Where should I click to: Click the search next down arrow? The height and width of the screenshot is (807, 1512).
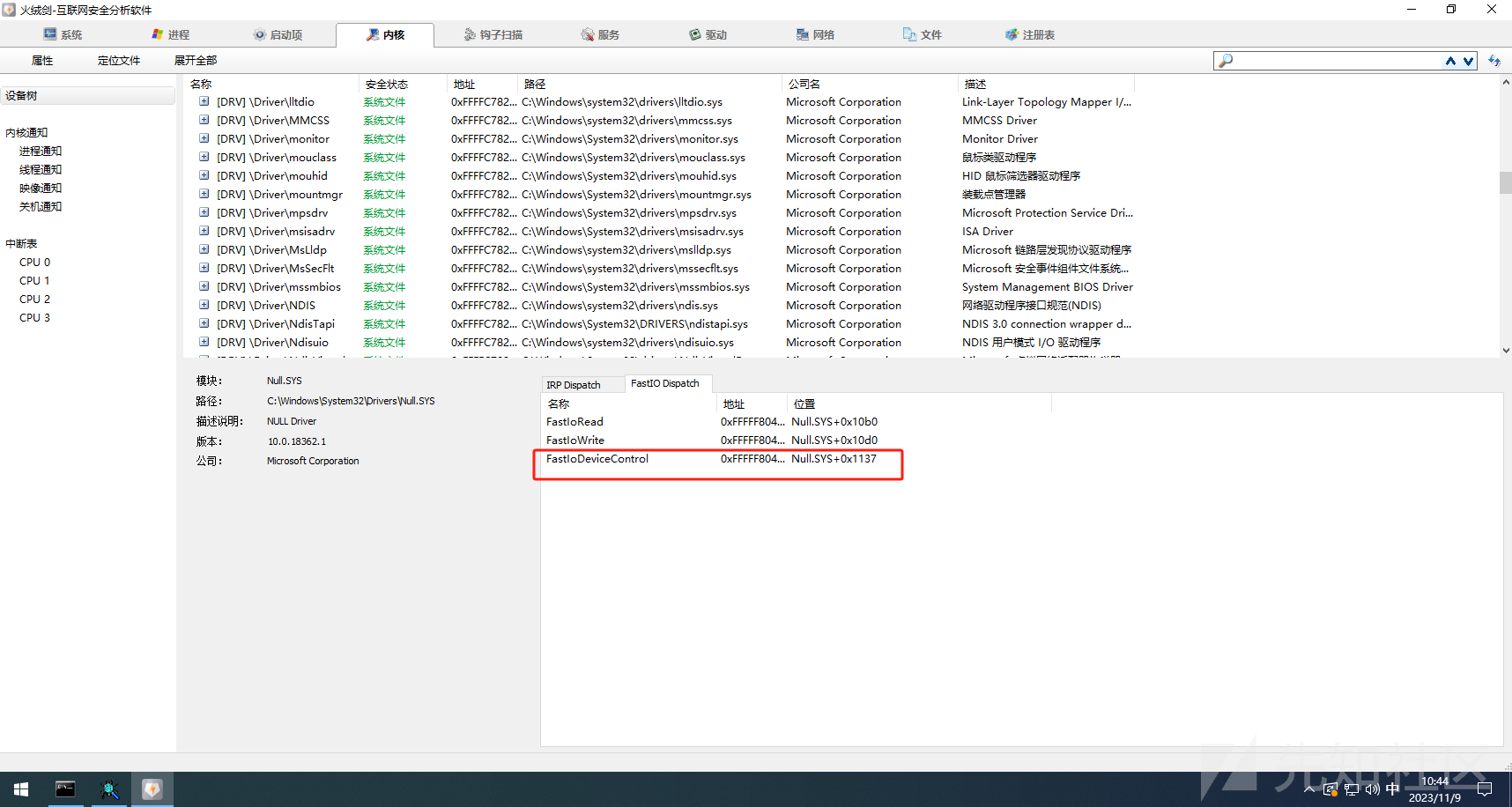(x=1468, y=61)
